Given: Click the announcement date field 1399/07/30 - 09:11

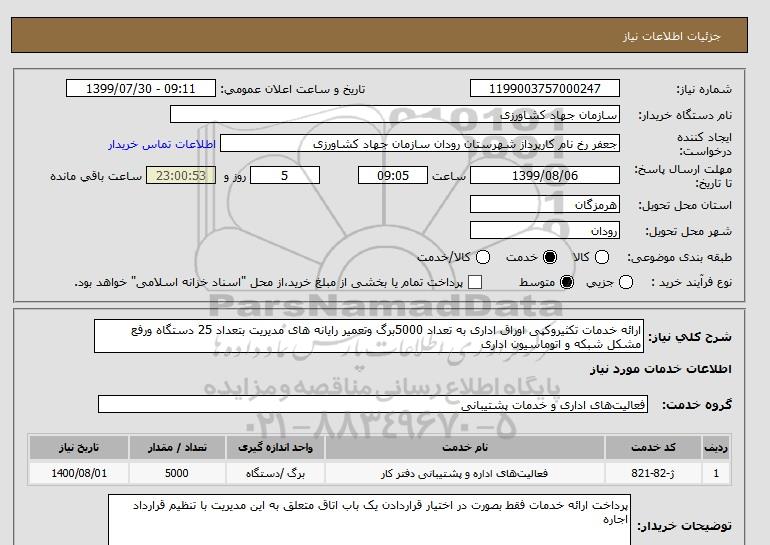Looking at the screenshot, I should click(140, 89).
